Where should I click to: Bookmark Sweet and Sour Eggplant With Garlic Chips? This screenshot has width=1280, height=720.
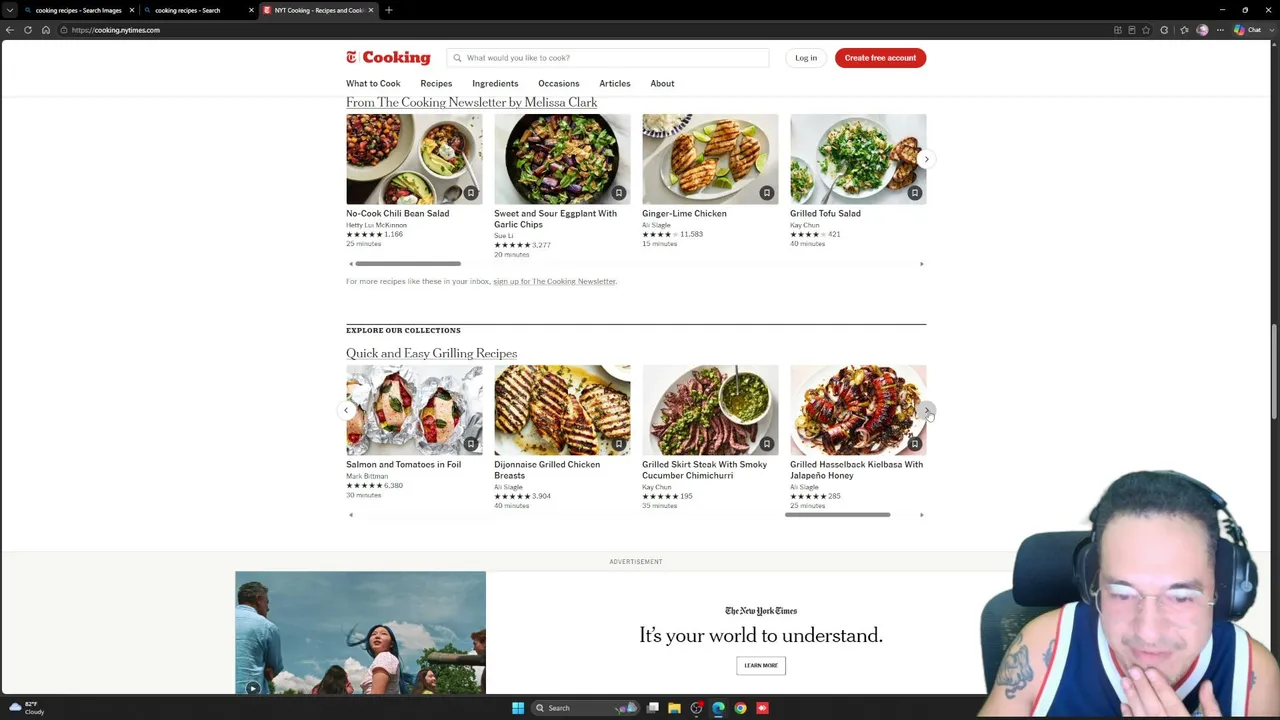(x=618, y=193)
